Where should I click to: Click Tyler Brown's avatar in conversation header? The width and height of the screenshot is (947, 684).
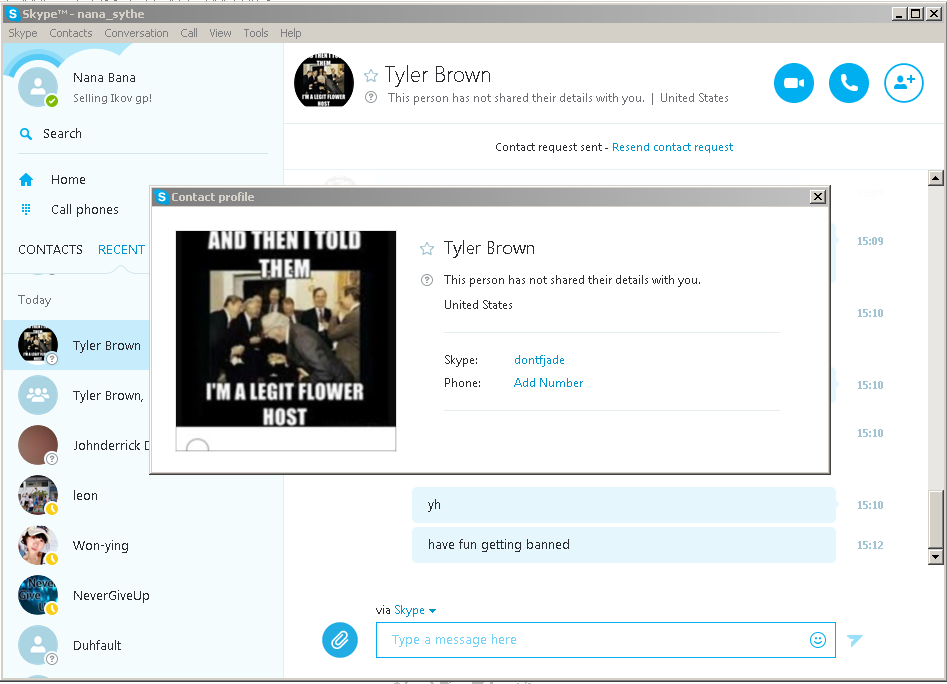(x=324, y=82)
